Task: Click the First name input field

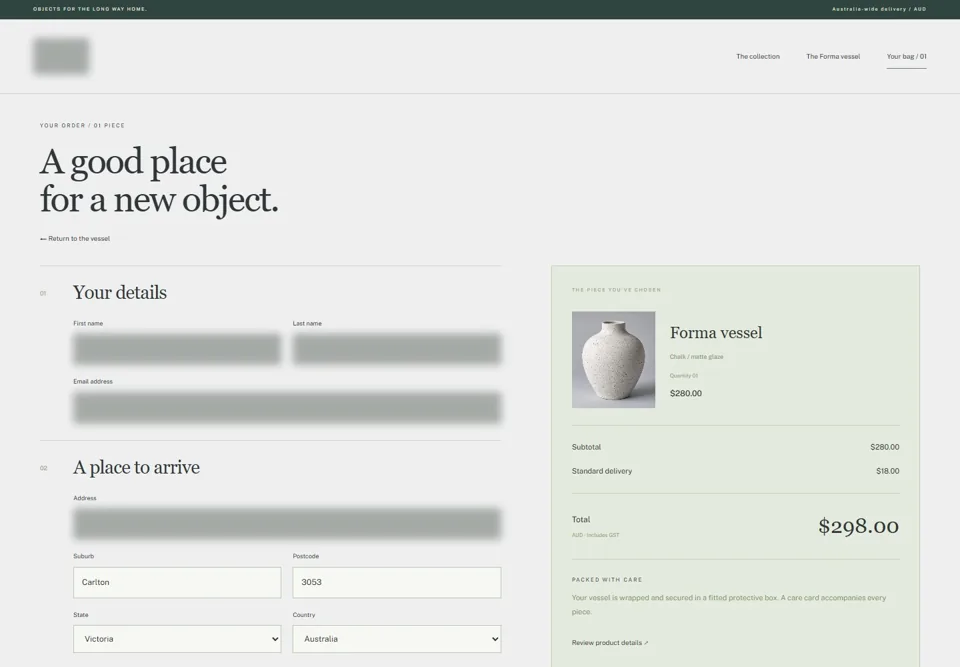Action: (x=177, y=349)
